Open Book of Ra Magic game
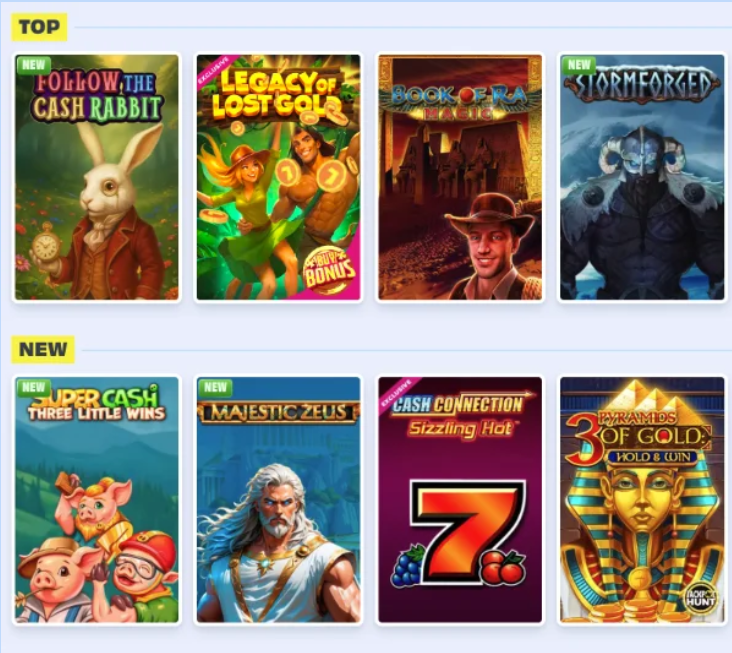732x653 pixels. click(460, 177)
